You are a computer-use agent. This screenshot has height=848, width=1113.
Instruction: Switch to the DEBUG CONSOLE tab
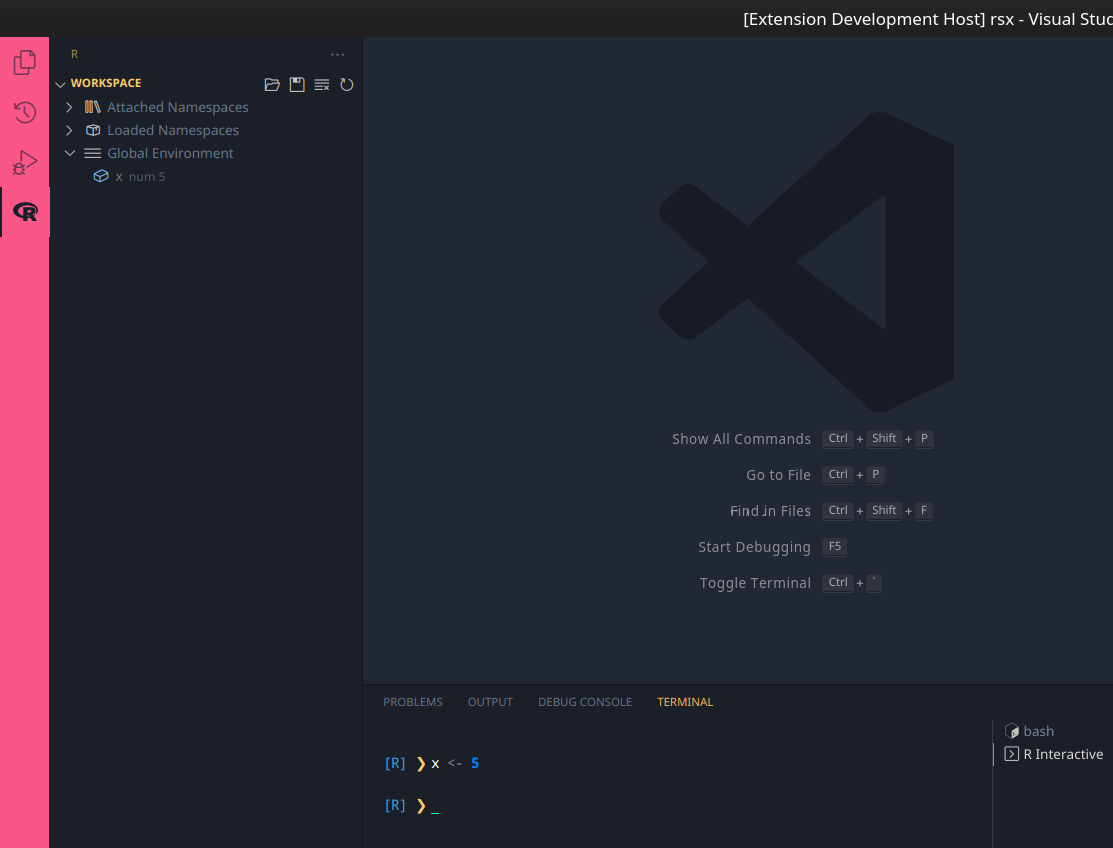pyautogui.click(x=585, y=702)
